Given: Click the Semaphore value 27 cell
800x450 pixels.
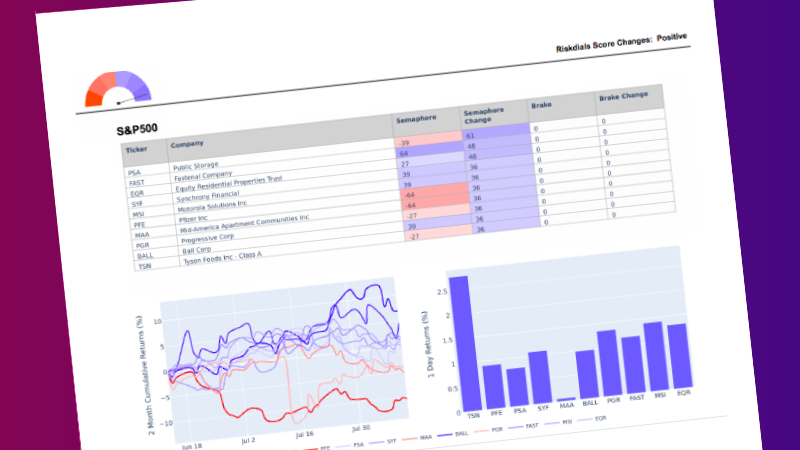Looking at the screenshot, I should 431,161.
